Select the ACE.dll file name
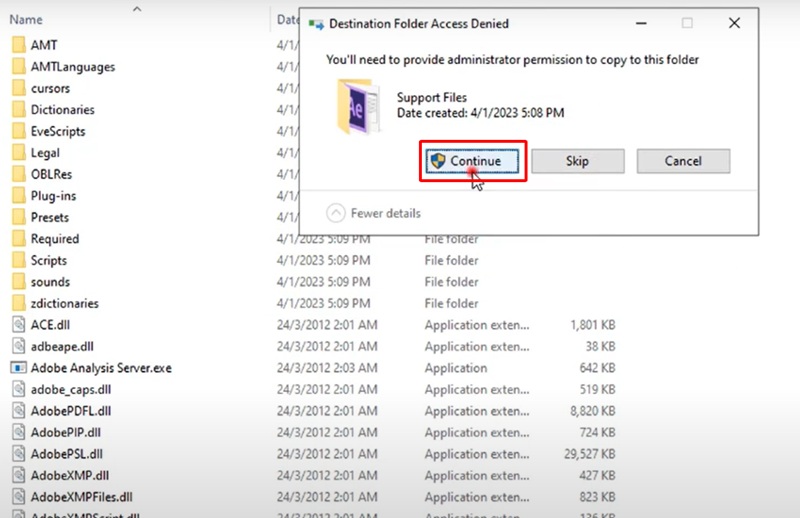 click(51, 325)
